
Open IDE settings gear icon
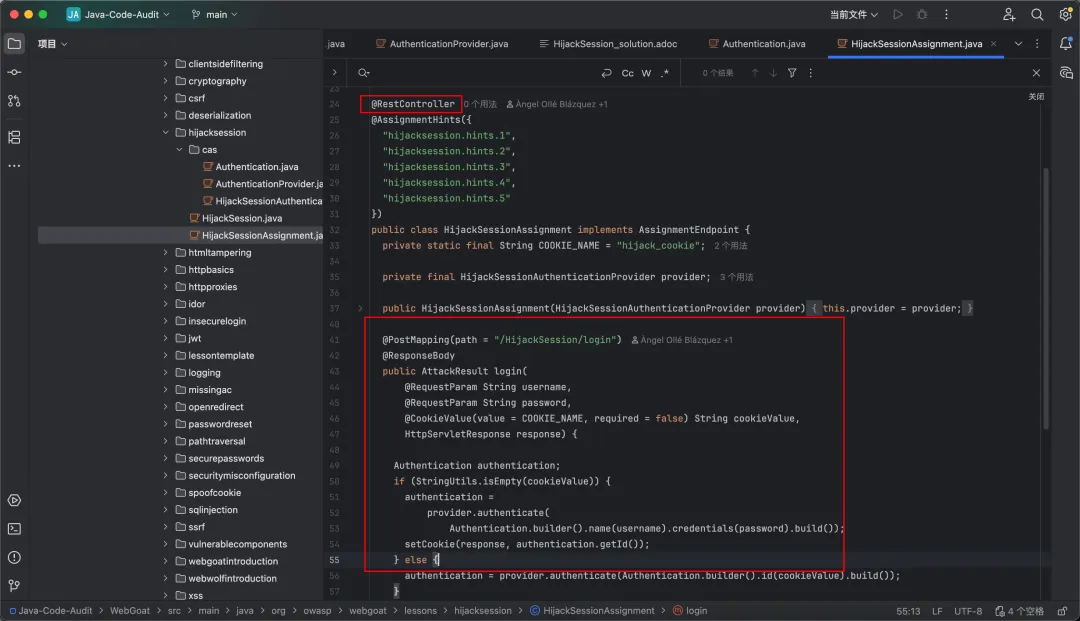click(x=1066, y=14)
